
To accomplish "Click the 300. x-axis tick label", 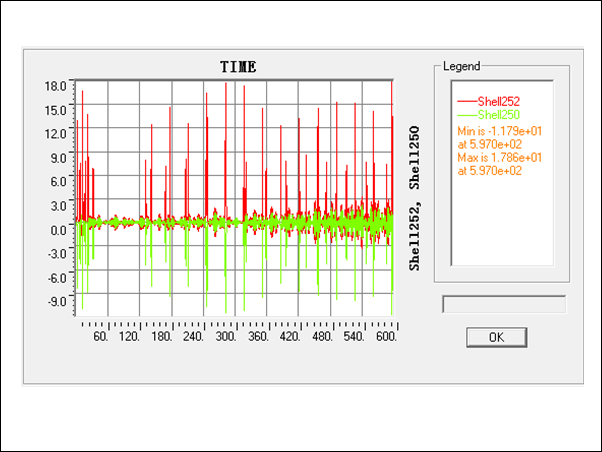I will 226,338.
